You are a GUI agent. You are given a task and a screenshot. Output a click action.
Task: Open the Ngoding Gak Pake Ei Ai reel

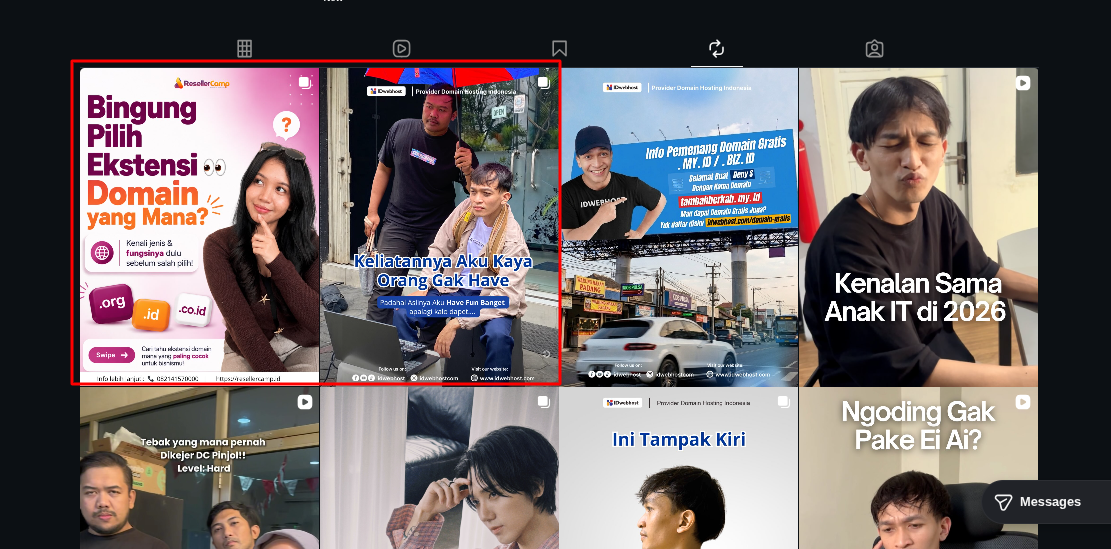[x=918, y=468]
